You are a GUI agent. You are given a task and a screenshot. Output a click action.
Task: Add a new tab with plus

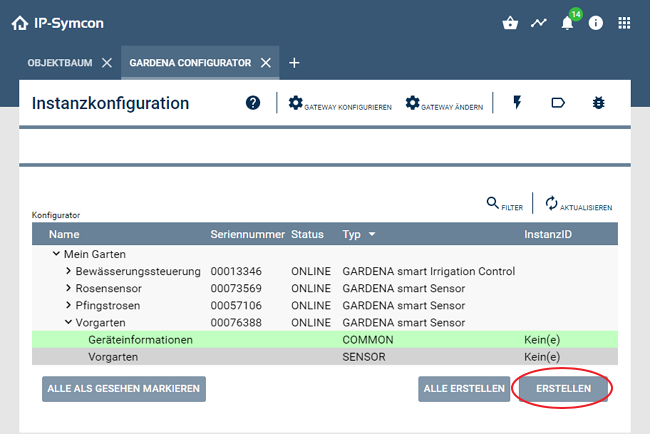294,63
